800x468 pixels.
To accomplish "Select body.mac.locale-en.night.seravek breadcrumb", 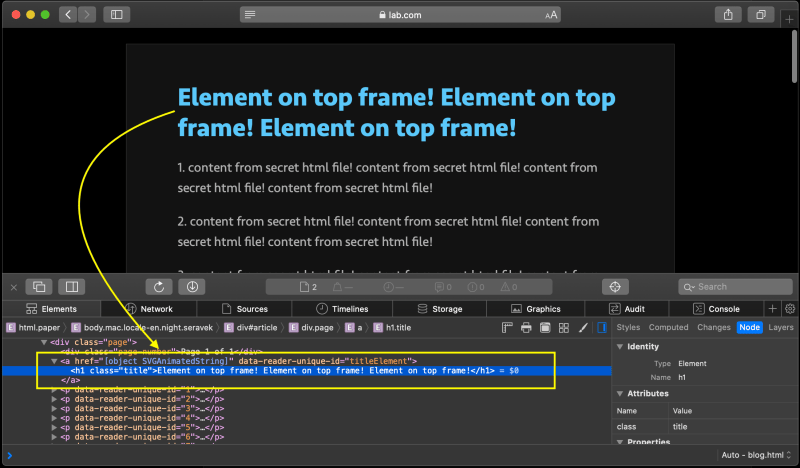I will (x=142, y=328).
